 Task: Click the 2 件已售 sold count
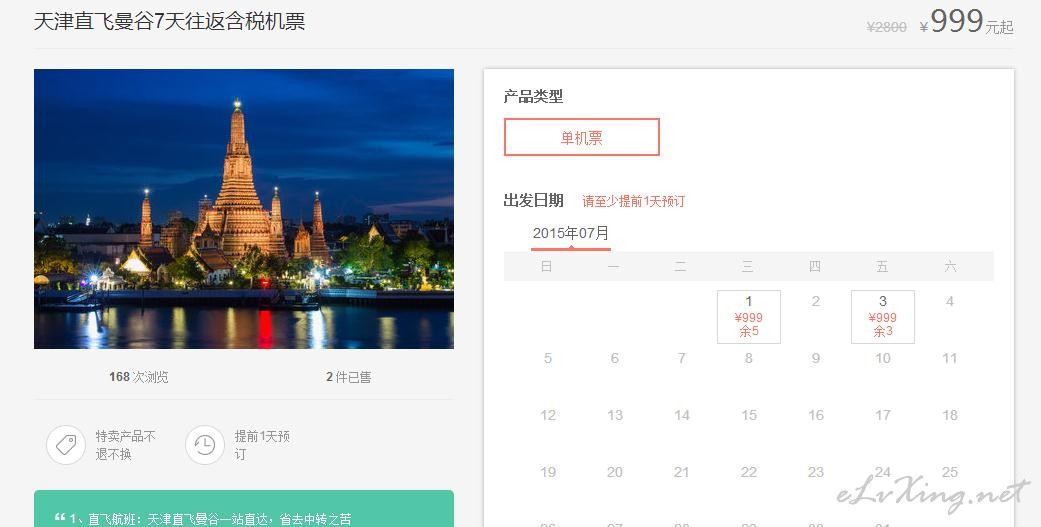point(349,377)
